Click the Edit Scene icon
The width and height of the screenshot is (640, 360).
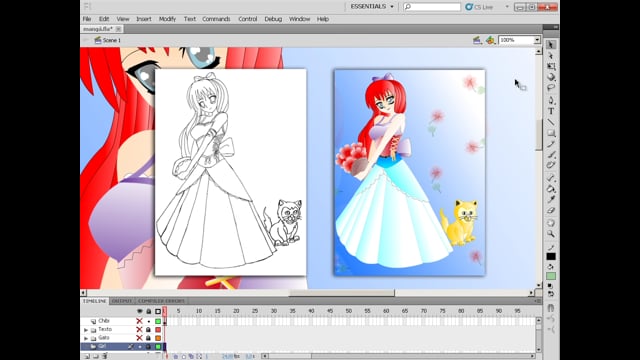click(x=477, y=40)
